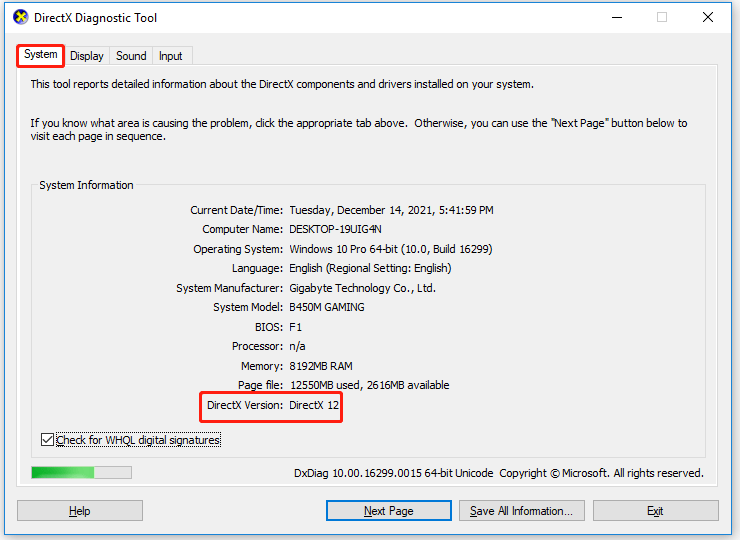The width and height of the screenshot is (740, 540).
Task: Click system model B450M GAMING
Action: (327, 307)
